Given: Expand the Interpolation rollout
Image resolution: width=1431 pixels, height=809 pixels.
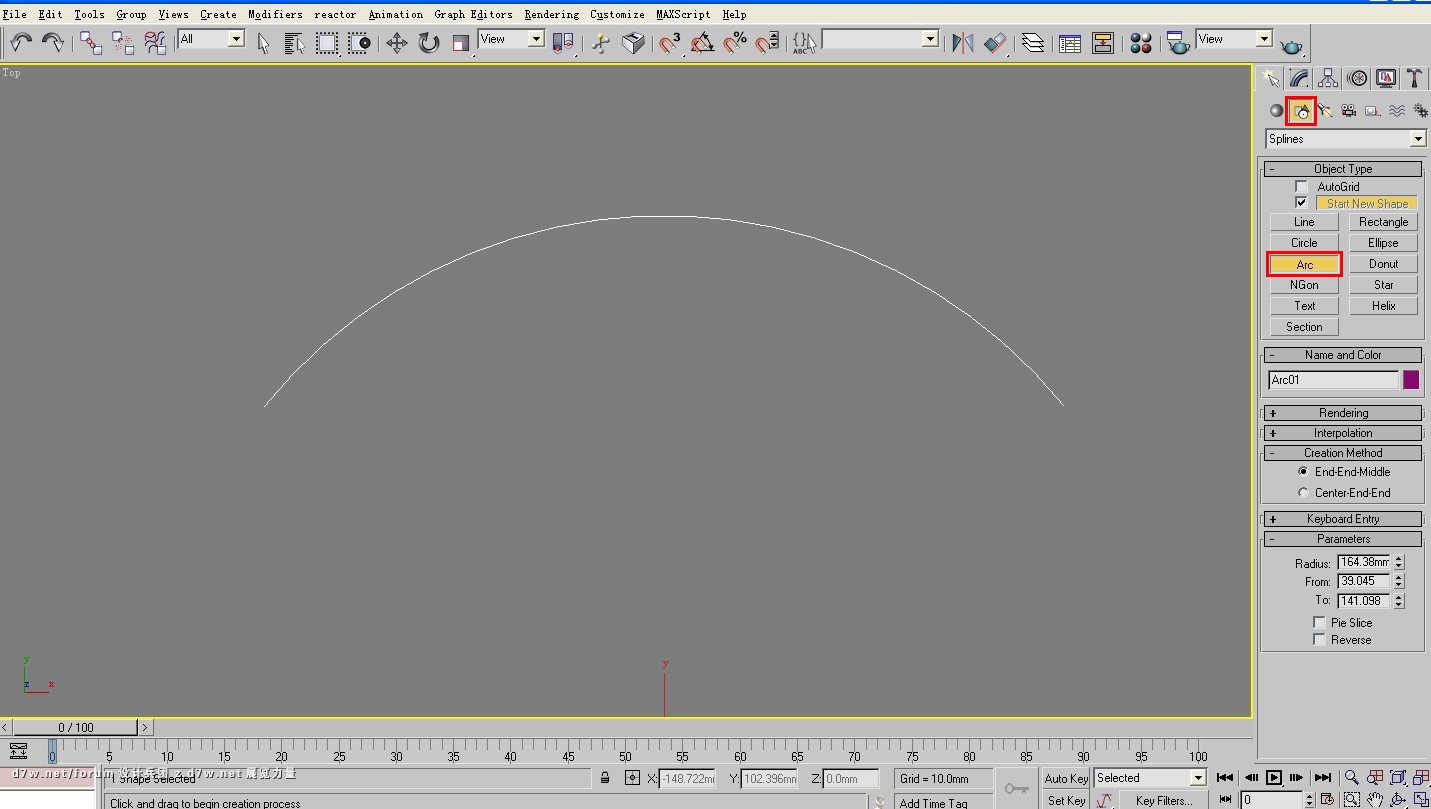Looking at the screenshot, I should point(1343,433).
